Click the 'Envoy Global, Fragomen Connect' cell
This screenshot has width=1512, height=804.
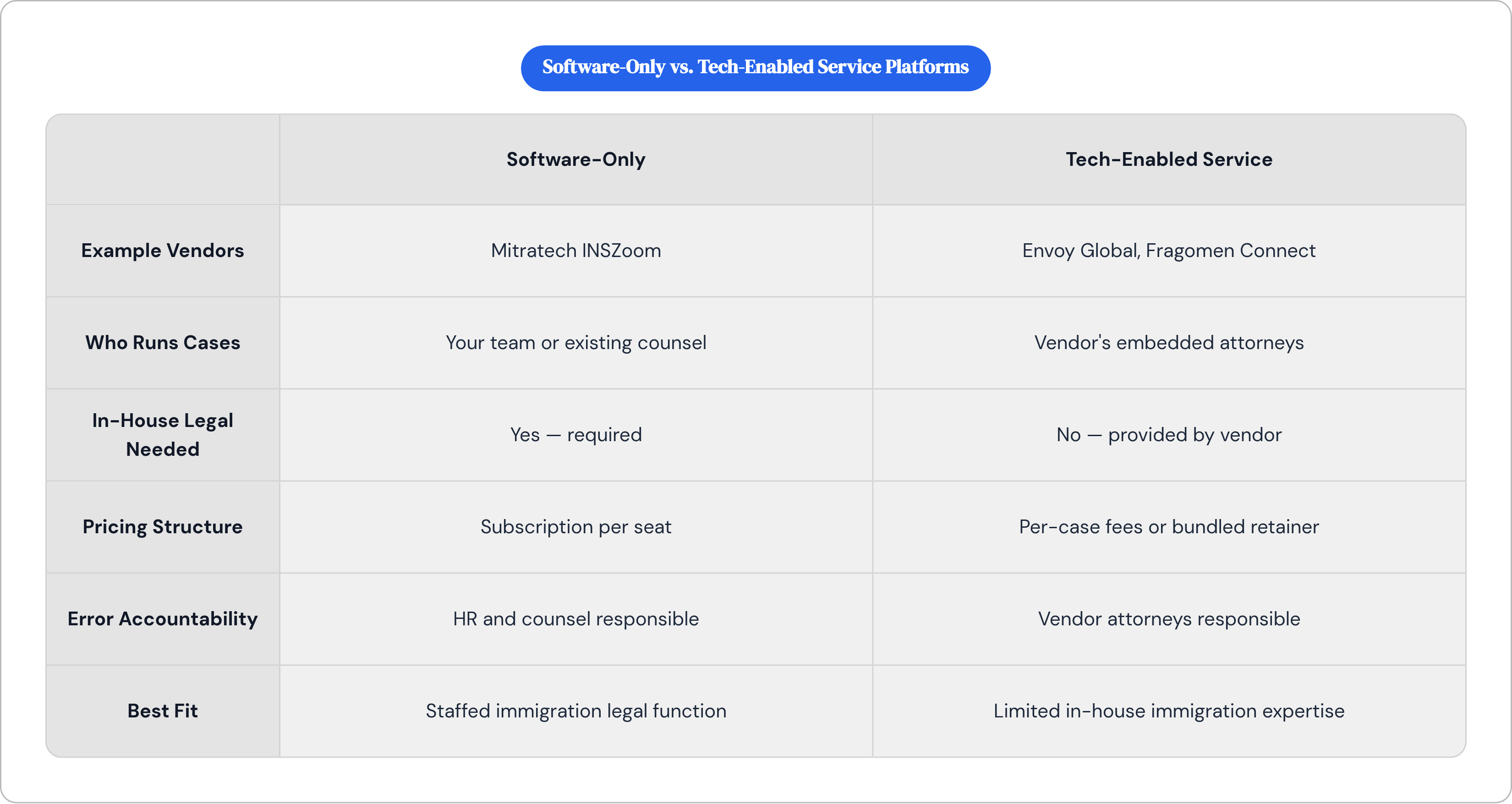point(1169,251)
